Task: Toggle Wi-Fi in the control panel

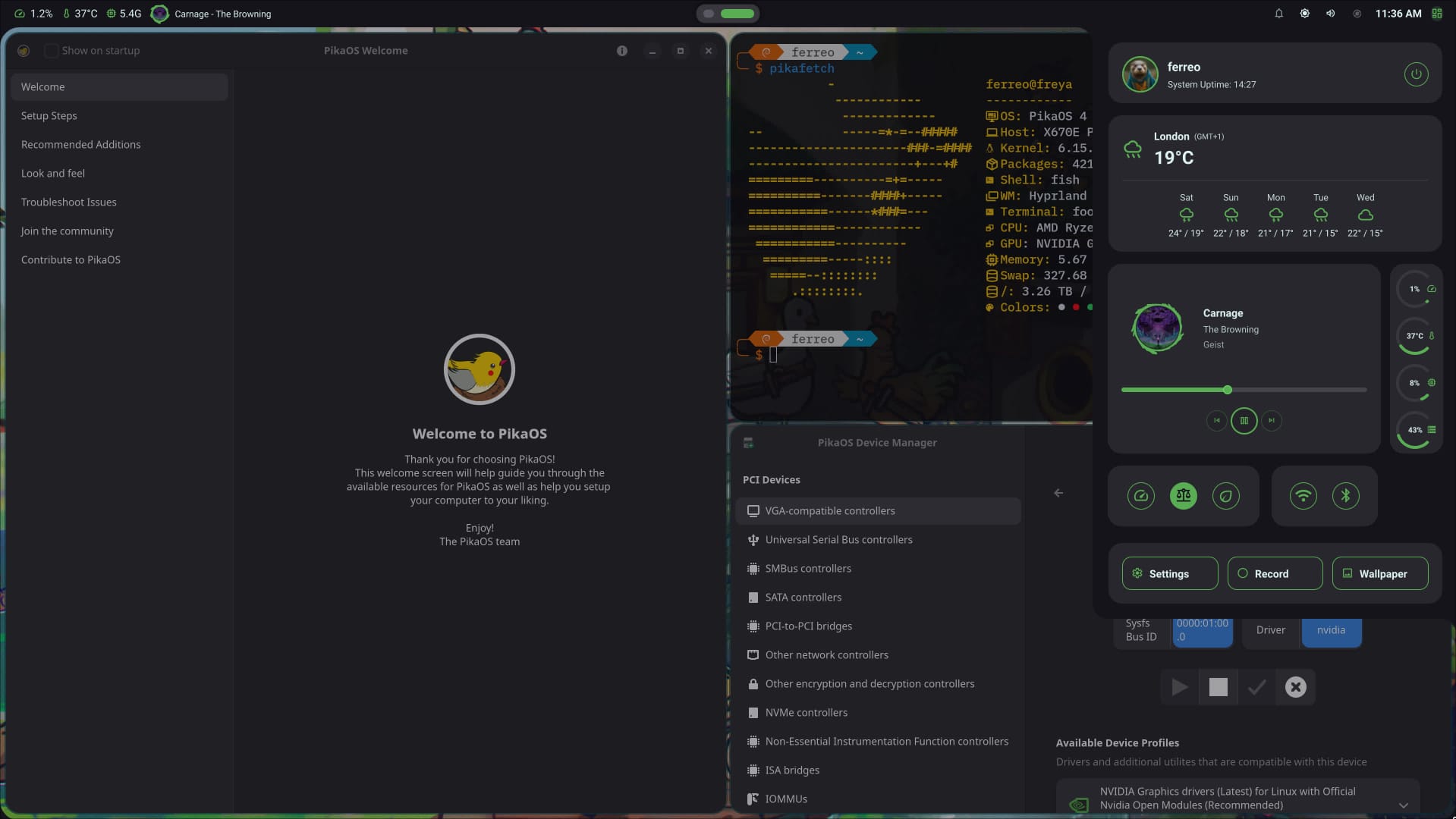Action: coord(1303,496)
